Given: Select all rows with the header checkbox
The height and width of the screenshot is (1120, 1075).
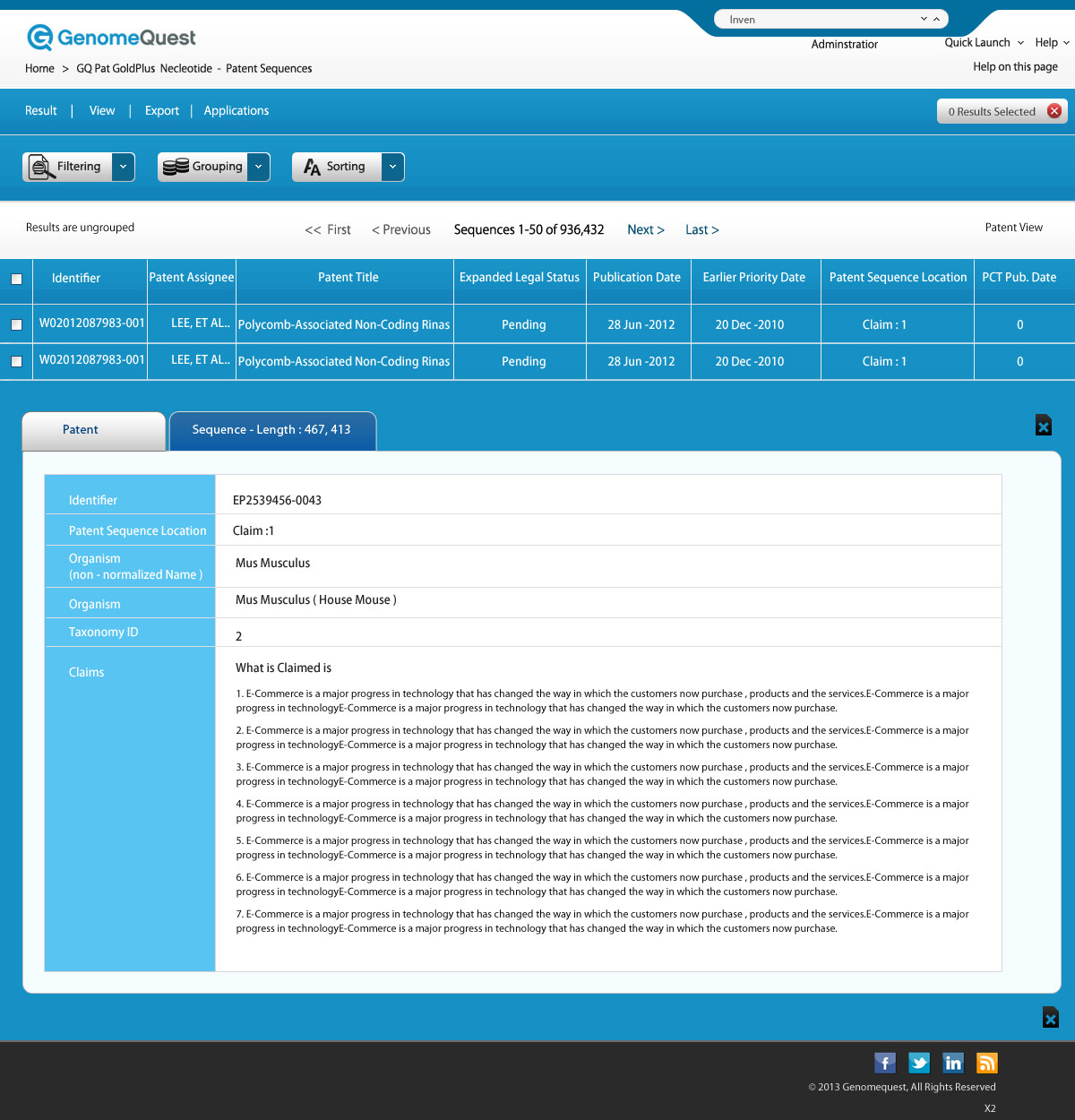Looking at the screenshot, I should coord(16,280).
